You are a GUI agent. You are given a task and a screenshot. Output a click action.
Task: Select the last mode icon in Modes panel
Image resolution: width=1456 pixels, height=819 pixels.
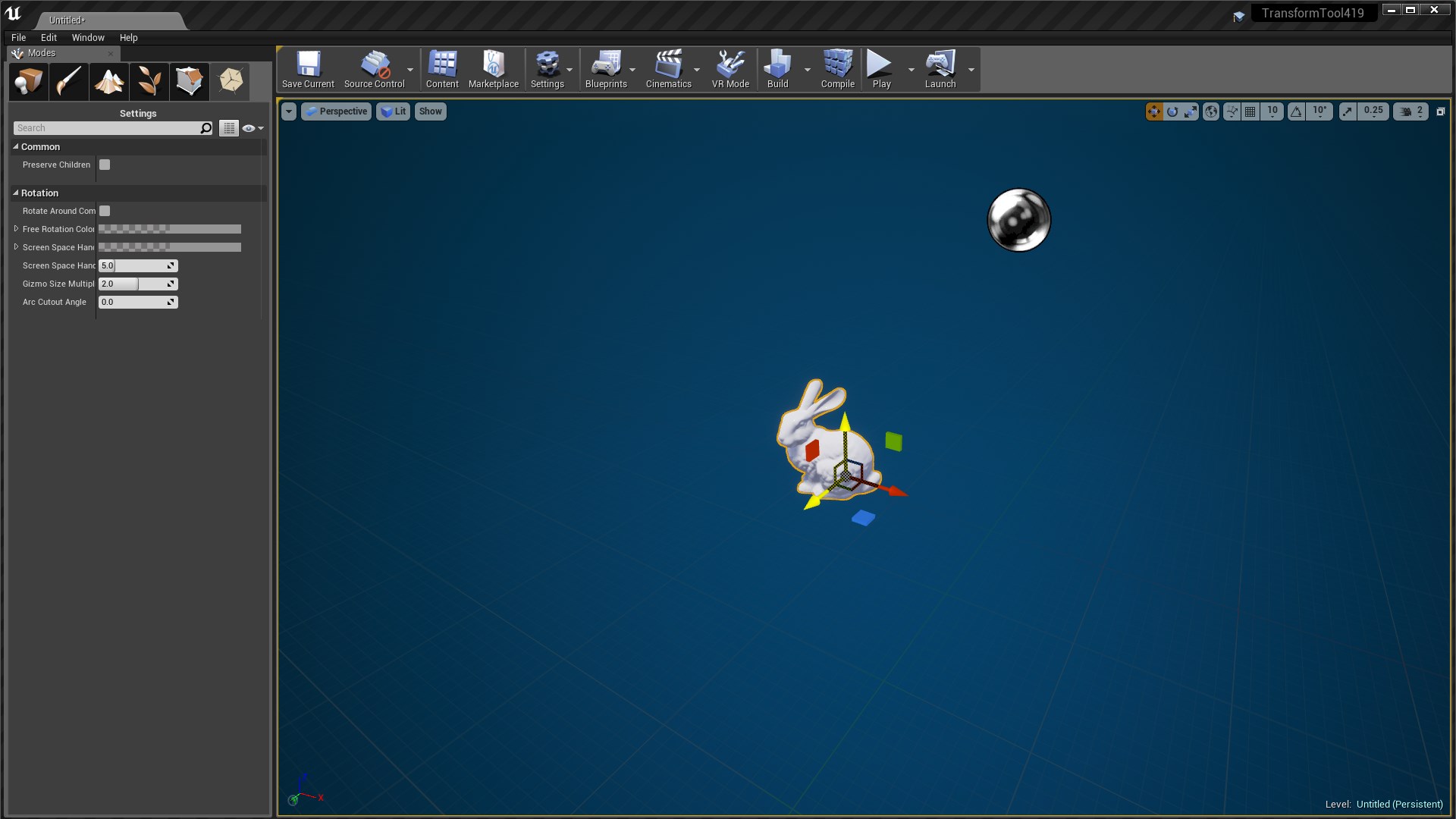point(231,81)
